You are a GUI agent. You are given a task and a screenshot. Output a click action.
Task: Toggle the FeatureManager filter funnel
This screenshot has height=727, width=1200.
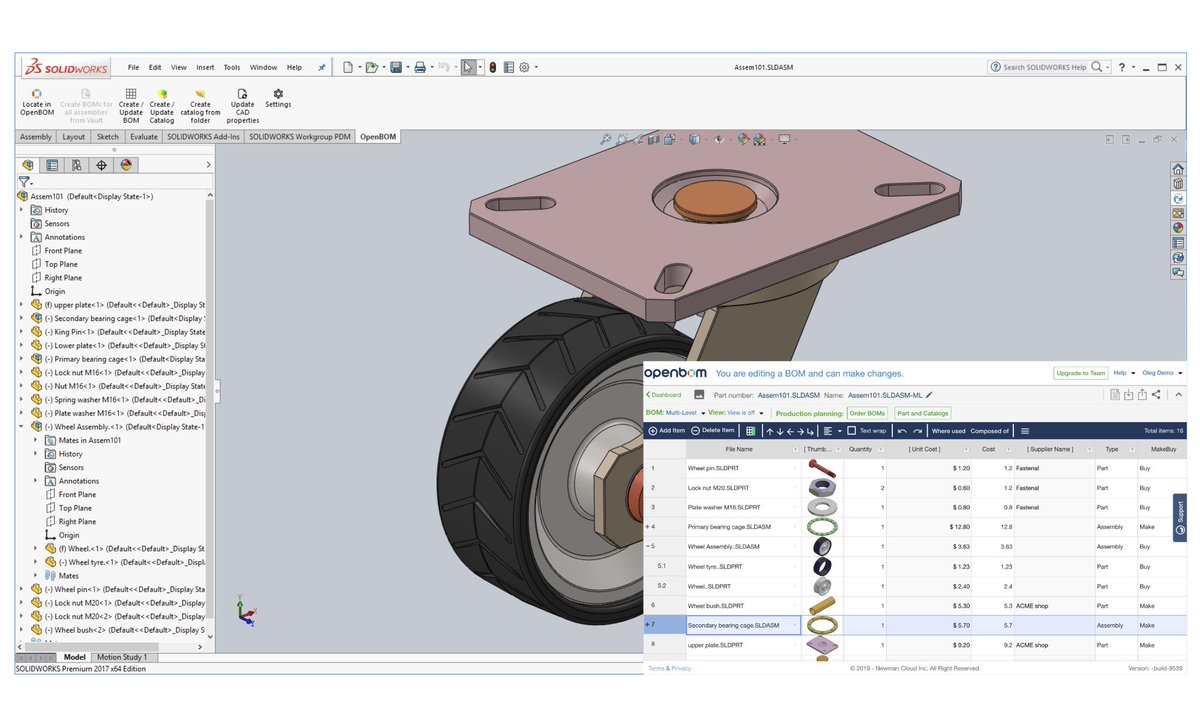pos(23,182)
